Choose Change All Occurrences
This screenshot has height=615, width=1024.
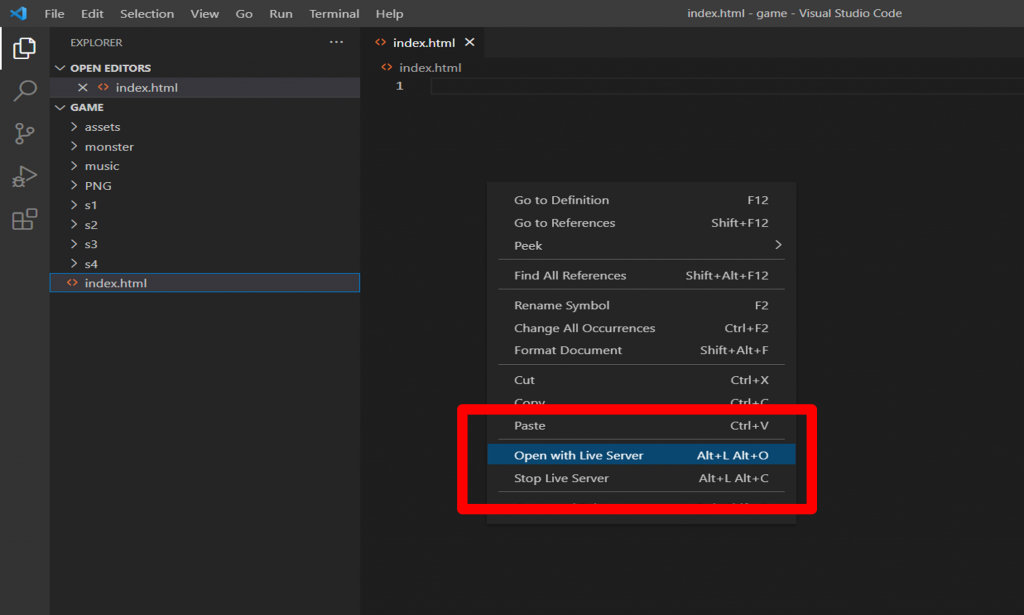[641, 328]
